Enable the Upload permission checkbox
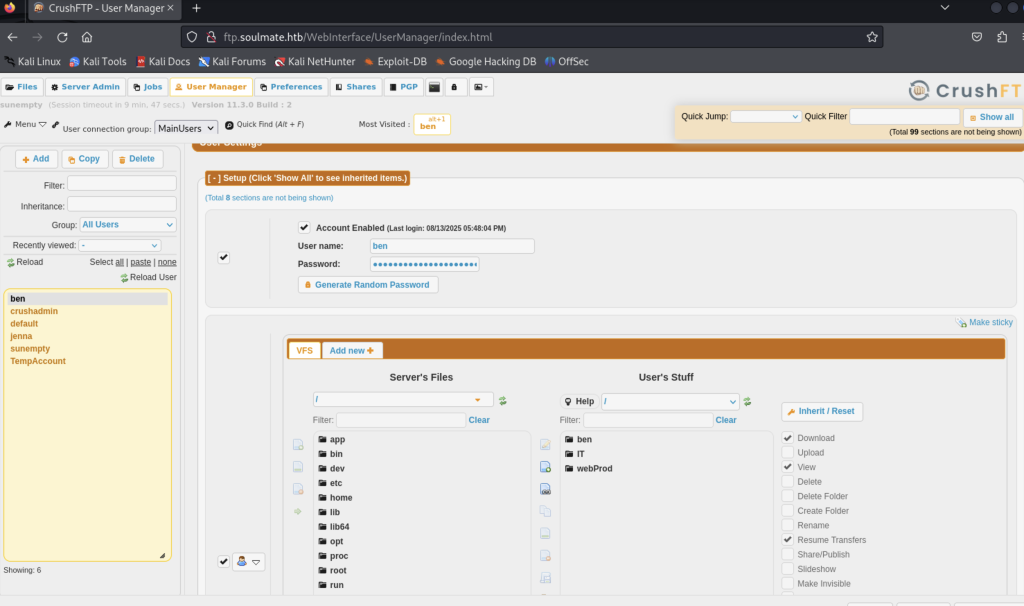 click(788, 453)
